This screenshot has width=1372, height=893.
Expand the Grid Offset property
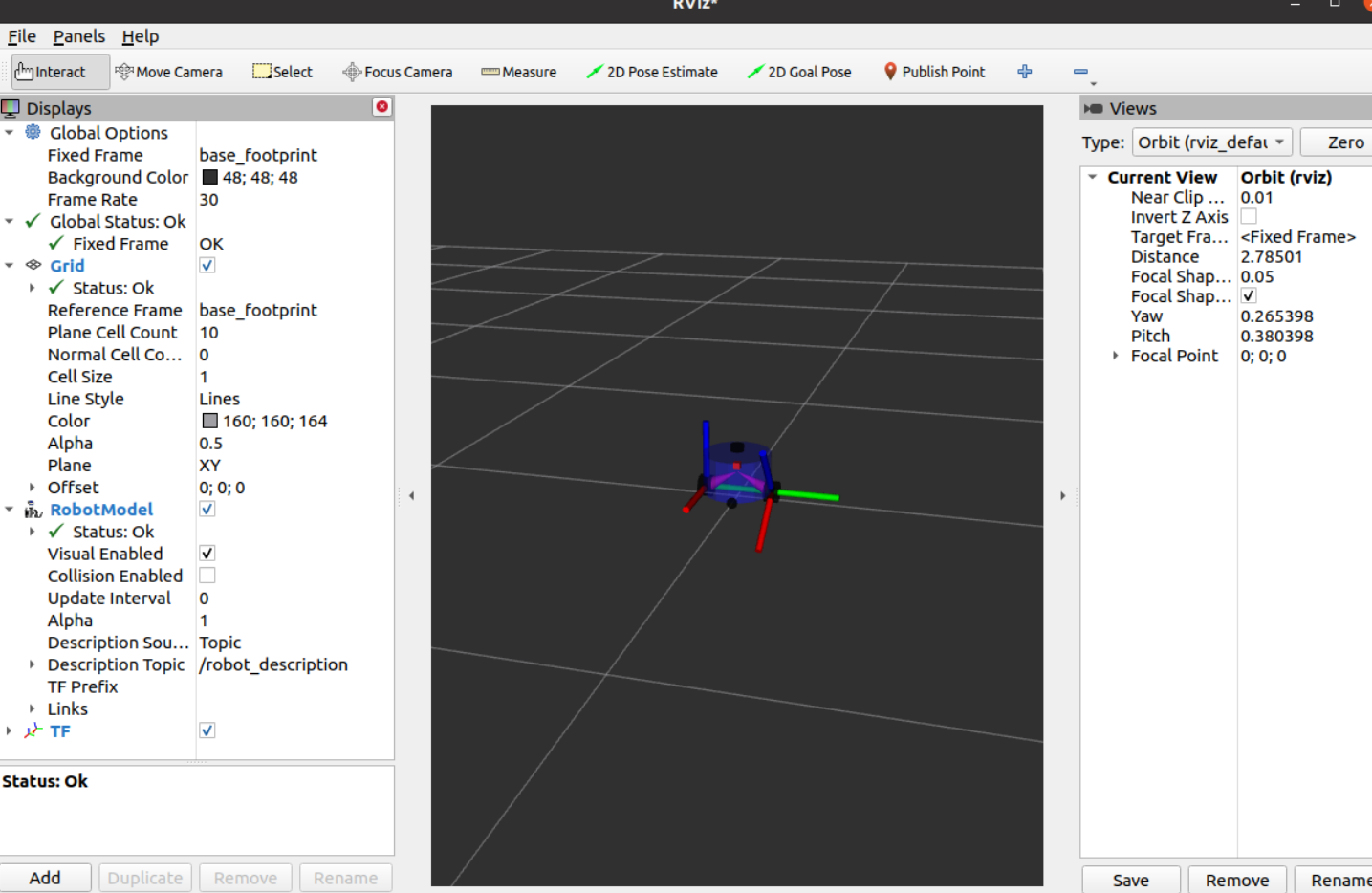(x=33, y=487)
